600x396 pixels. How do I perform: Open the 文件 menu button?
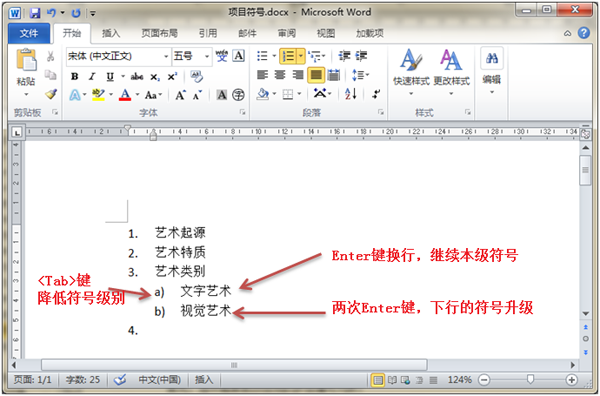pos(29,33)
